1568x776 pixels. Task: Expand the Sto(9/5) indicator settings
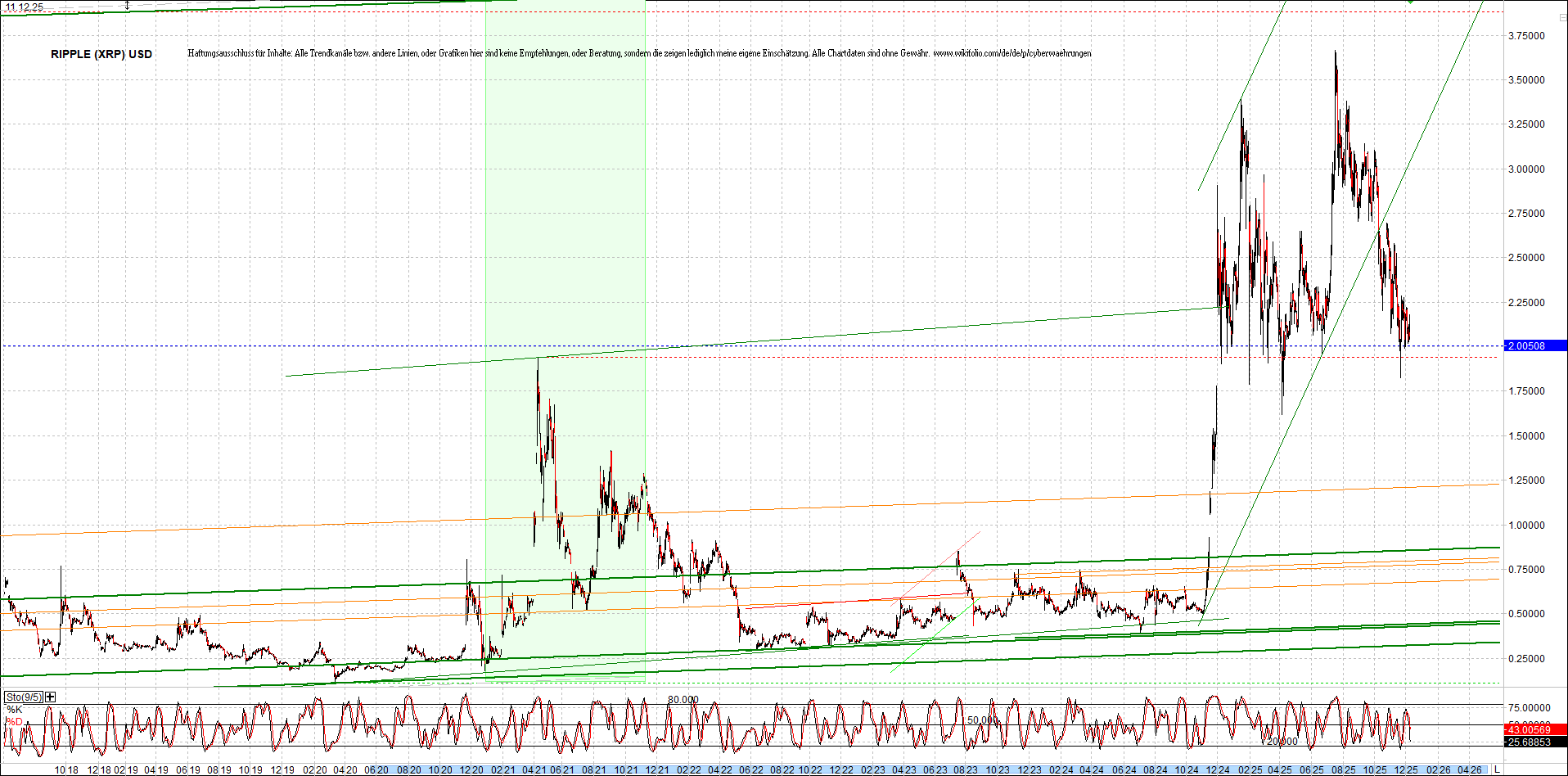(x=50, y=697)
